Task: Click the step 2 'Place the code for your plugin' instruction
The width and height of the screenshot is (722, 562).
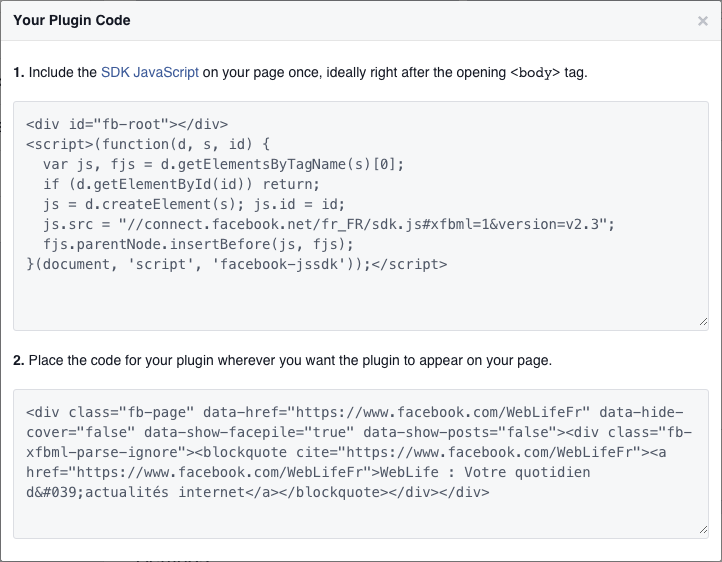Action: point(283,360)
